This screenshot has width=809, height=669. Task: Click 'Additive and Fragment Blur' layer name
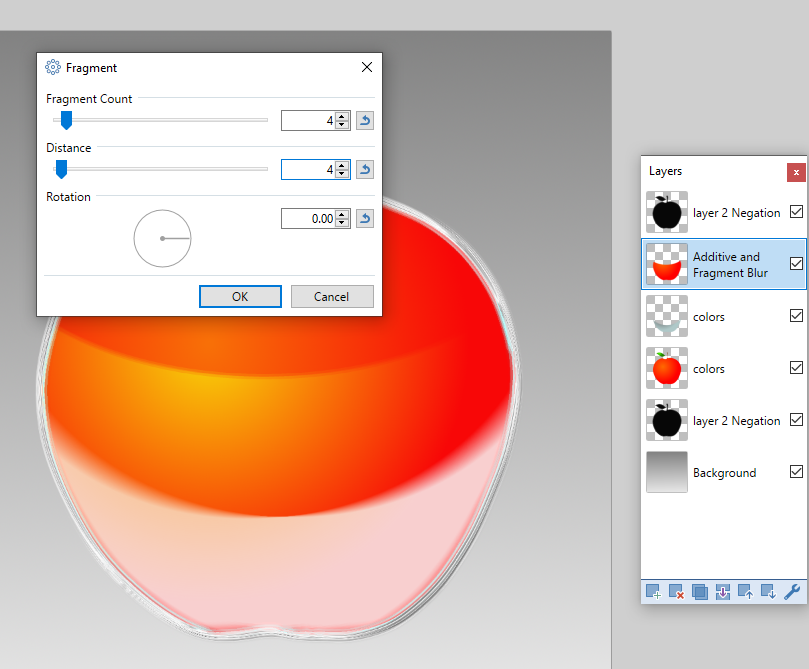(730, 265)
